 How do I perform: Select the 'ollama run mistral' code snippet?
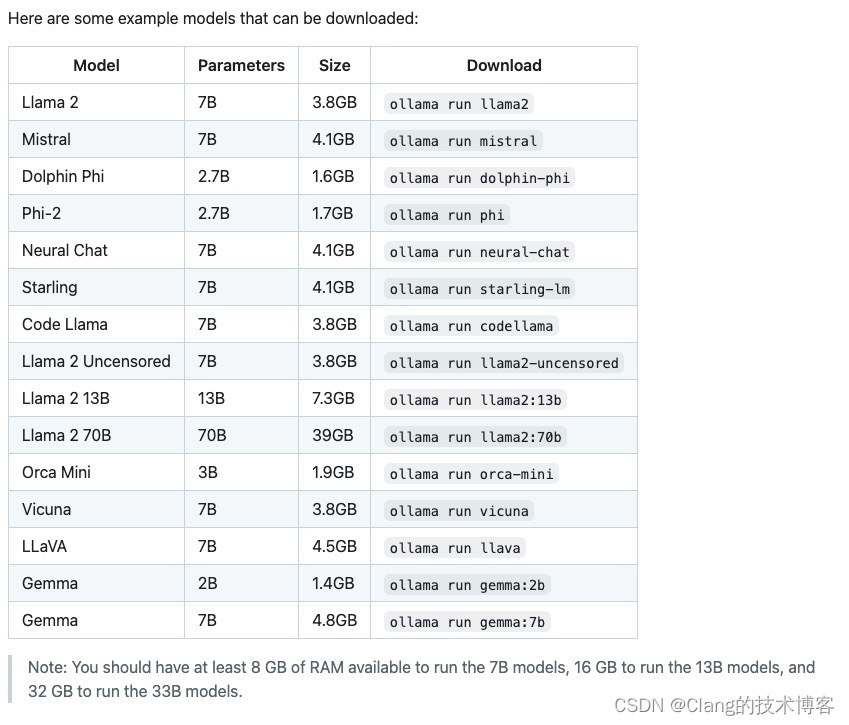(x=463, y=141)
